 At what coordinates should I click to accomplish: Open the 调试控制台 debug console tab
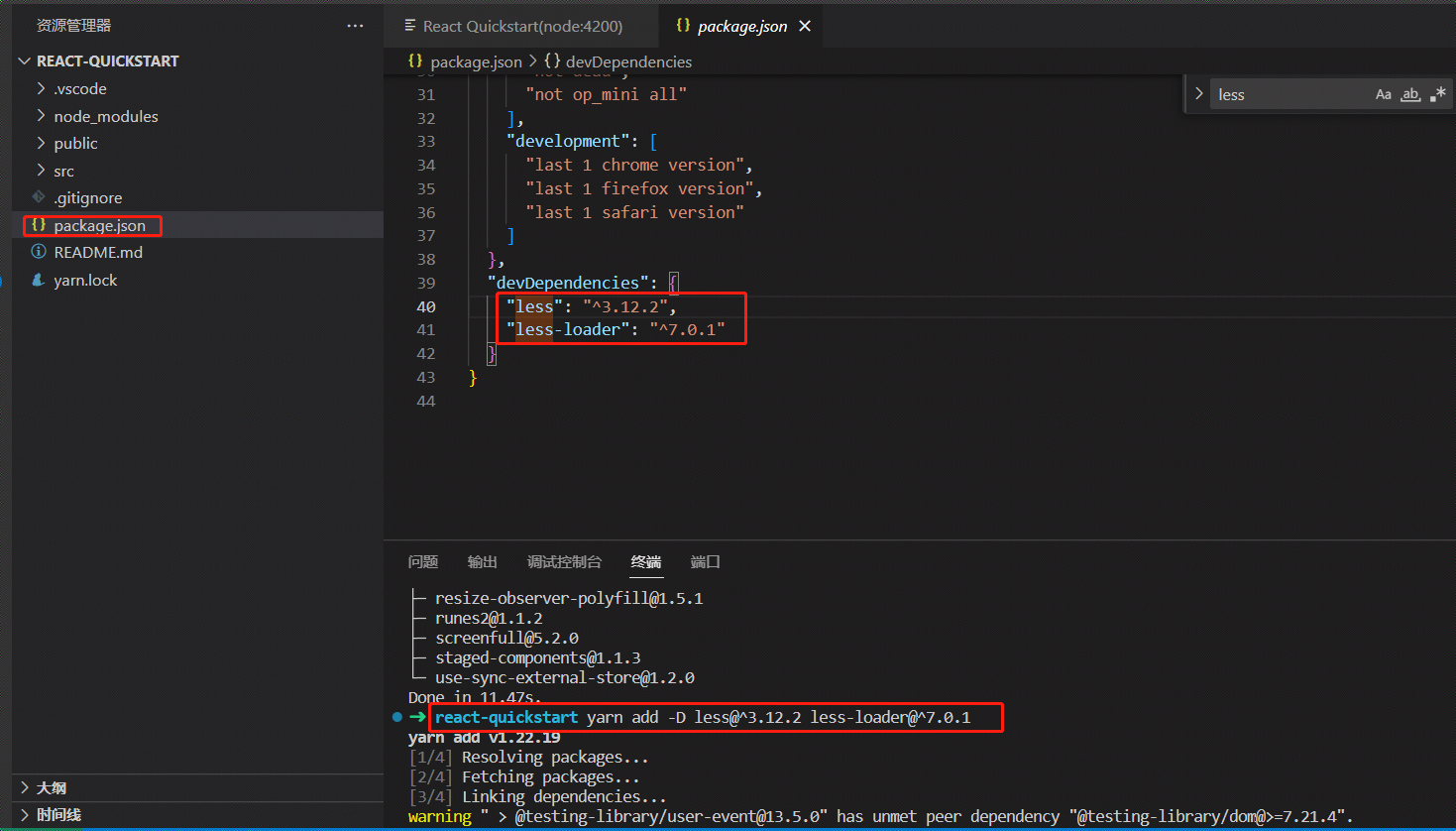tap(564, 561)
